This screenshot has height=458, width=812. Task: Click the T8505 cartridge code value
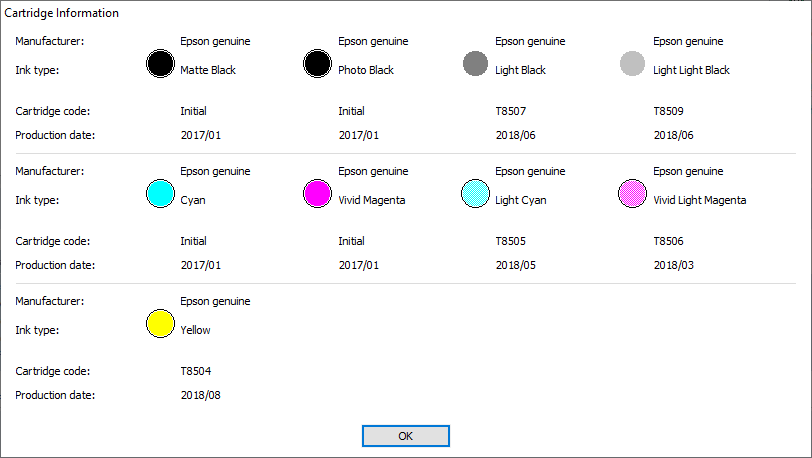[511, 241]
